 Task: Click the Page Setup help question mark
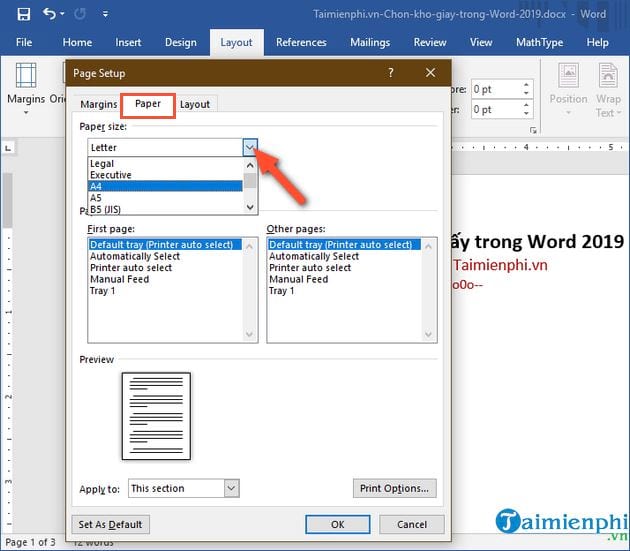pyautogui.click(x=391, y=73)
